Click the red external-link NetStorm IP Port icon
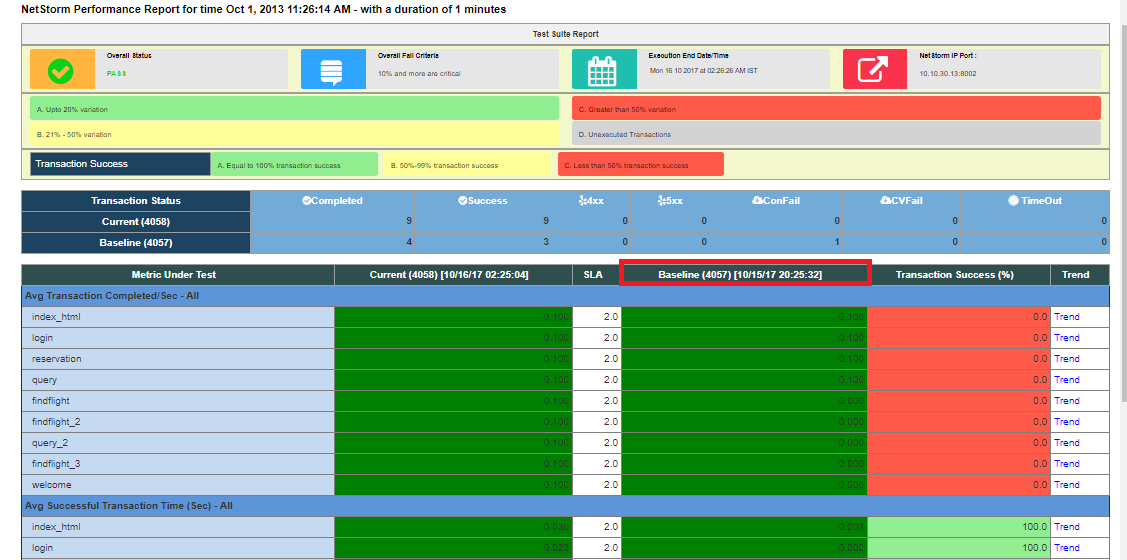This screenshot has width=1127, height=560. click(x=875, y=69)
